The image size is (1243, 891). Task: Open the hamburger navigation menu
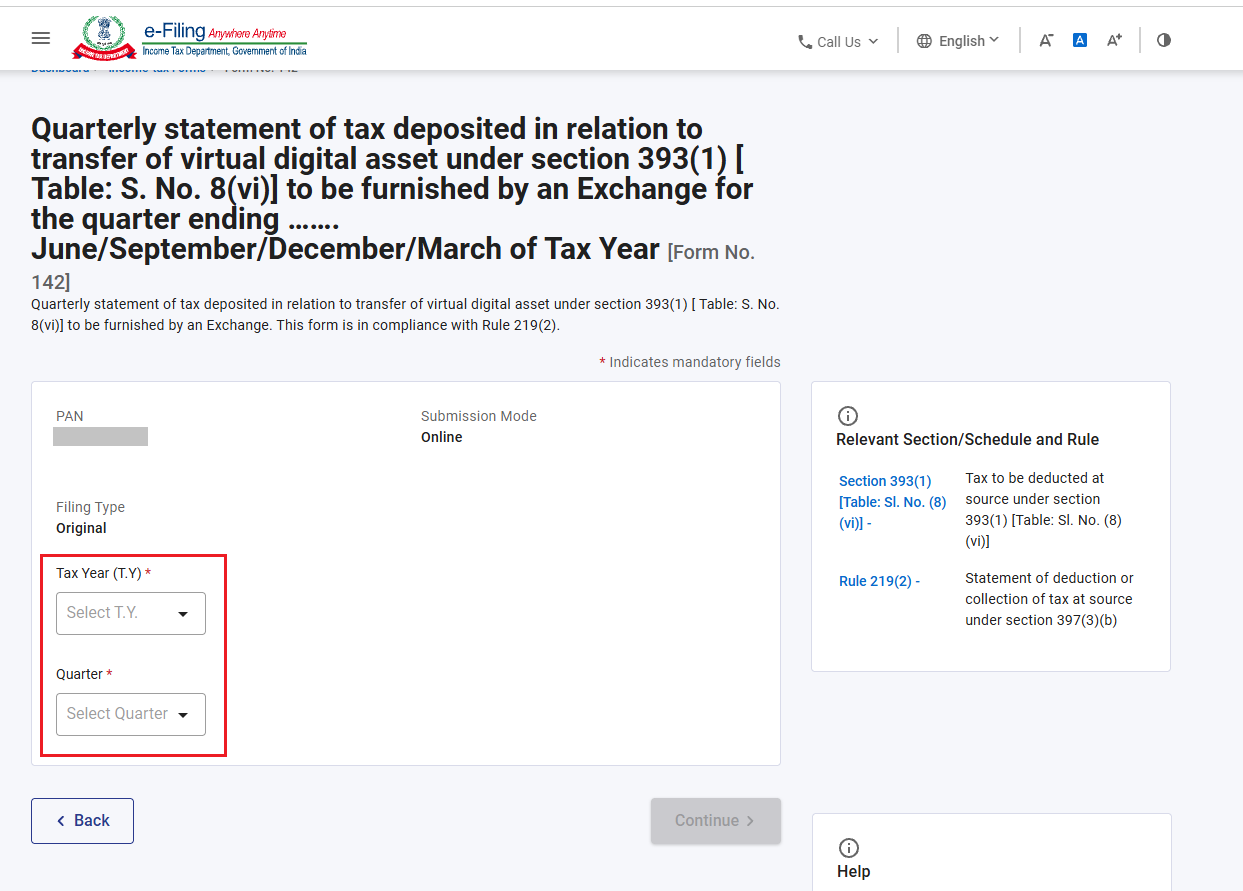(x=41, y=38)
